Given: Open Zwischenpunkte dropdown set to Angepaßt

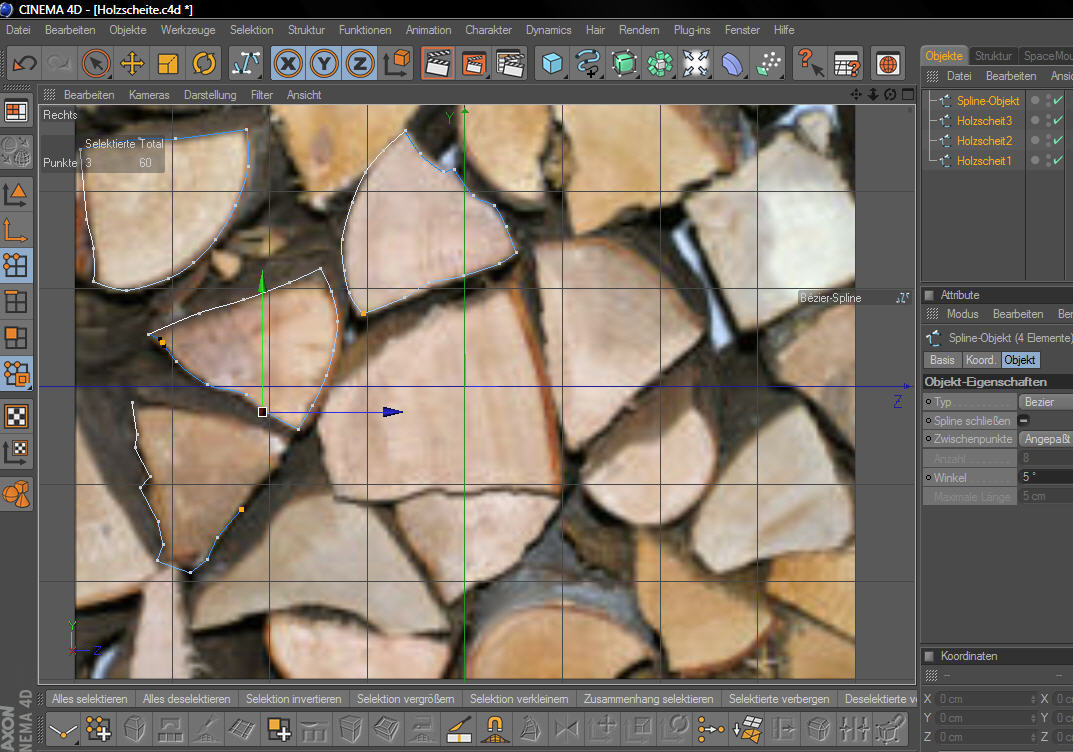Looking at the screenshot, I should coord(1045,440).
